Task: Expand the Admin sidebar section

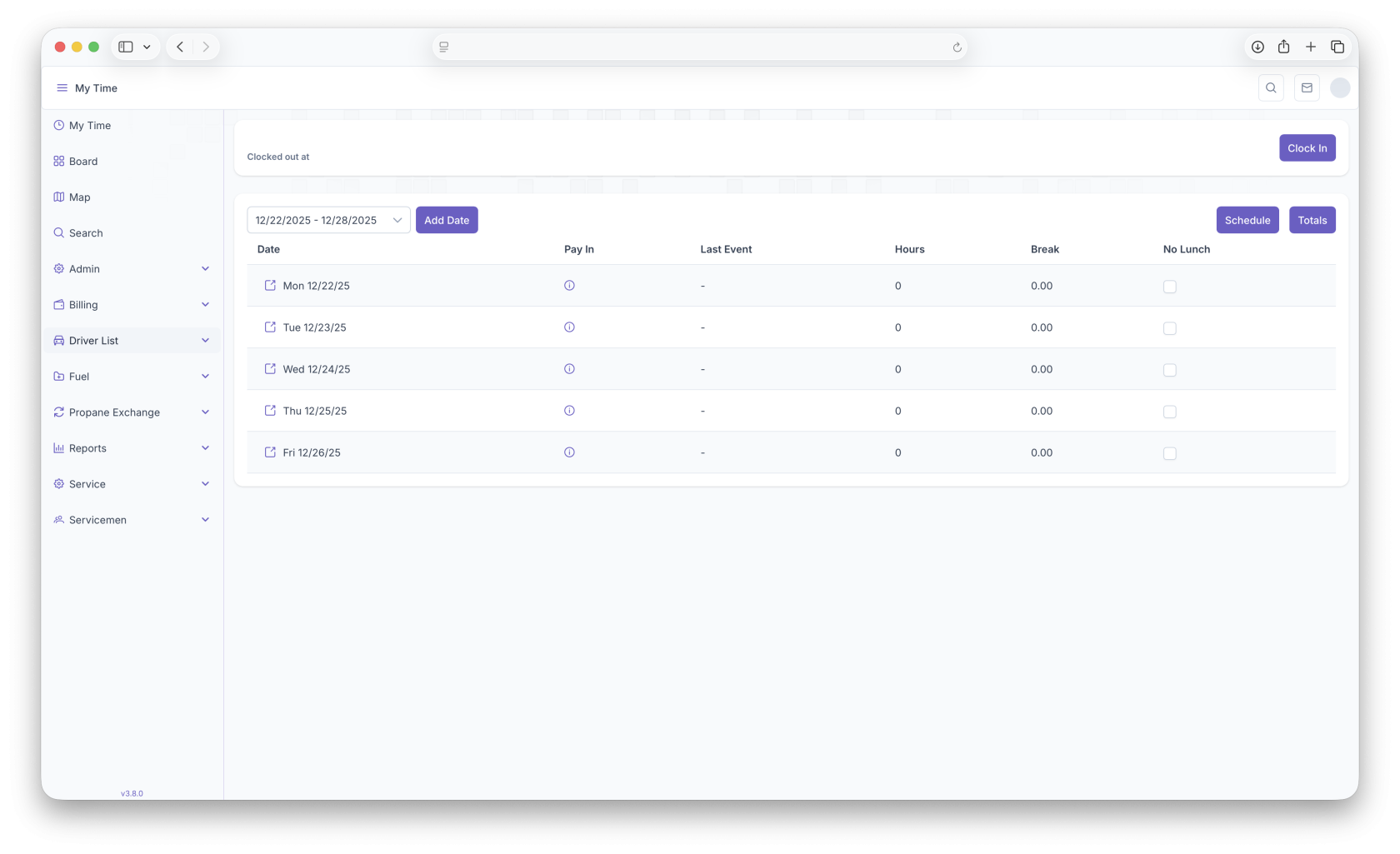Action: (x=132, y=269)
